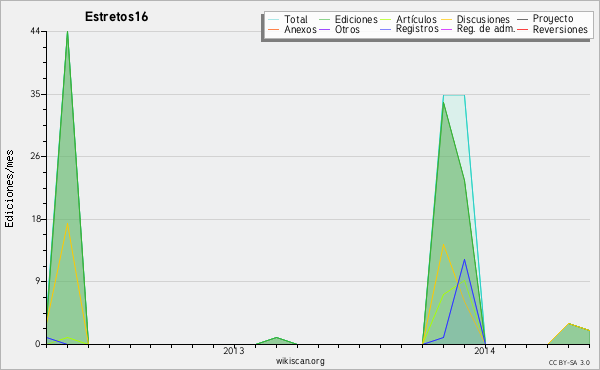This screenshot has width=600, height=370.
Task: Click the green Ediciones legend line swatch
Action: click(324, 20)
